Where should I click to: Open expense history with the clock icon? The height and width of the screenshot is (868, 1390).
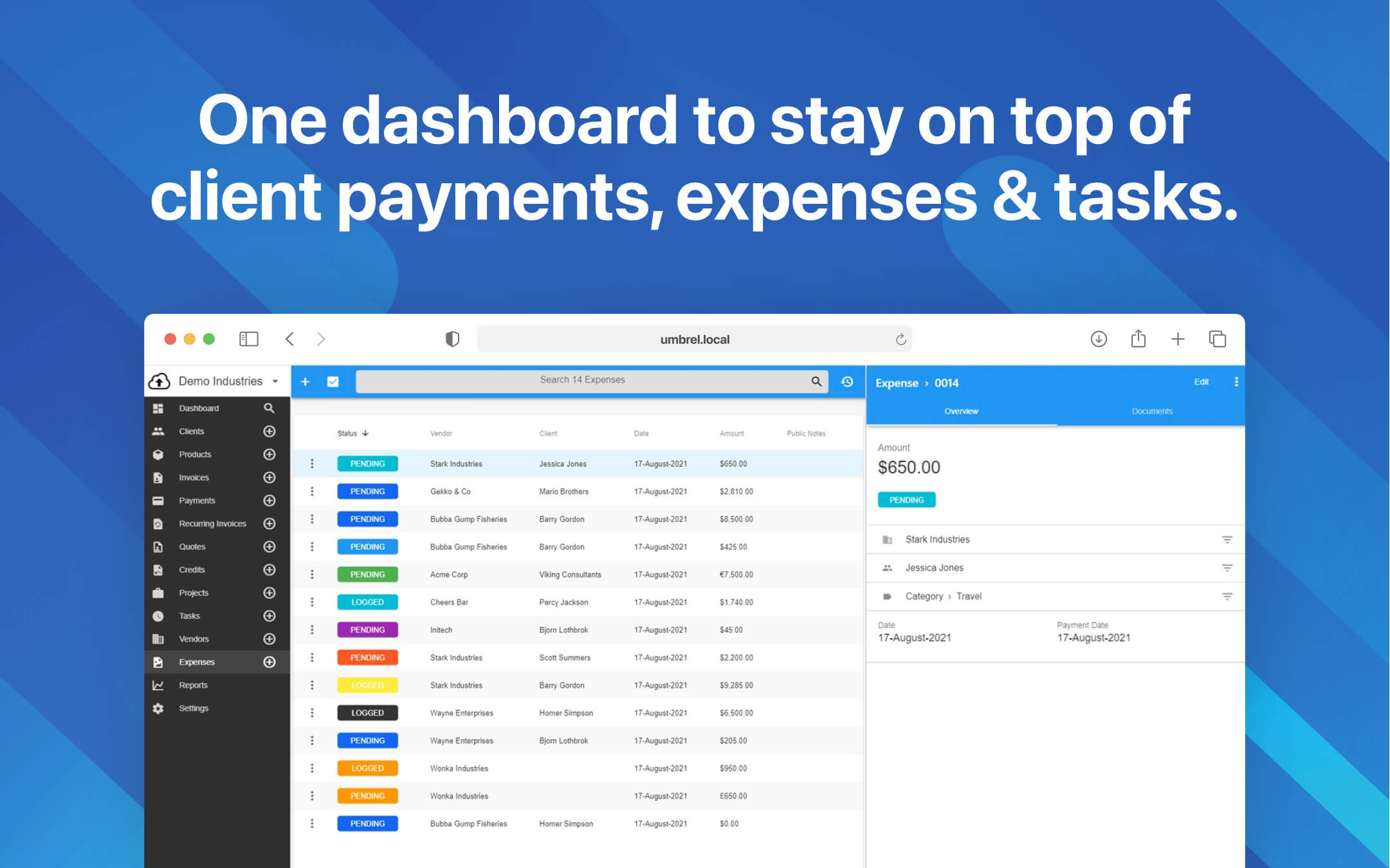click(846, 381)
